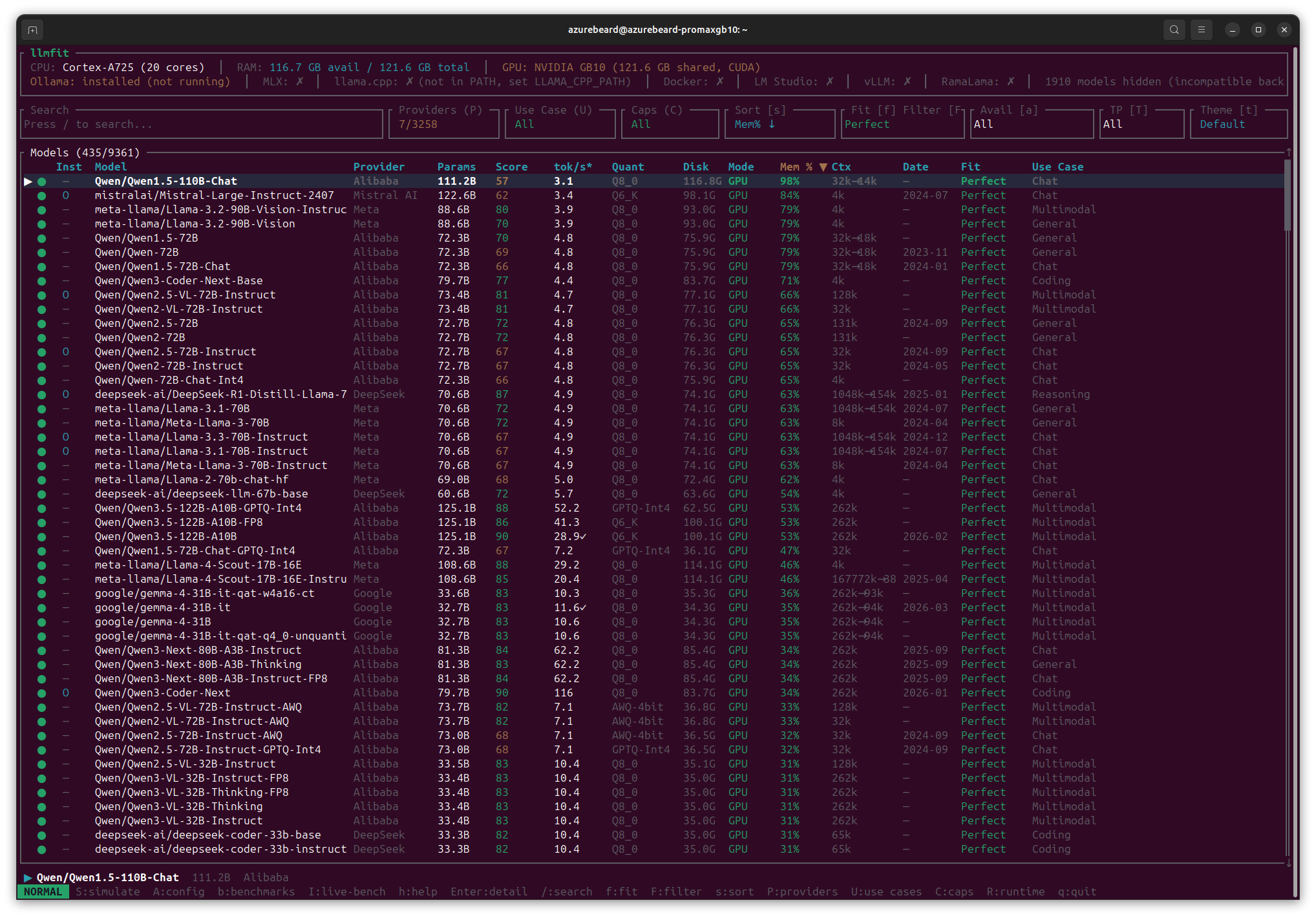Click the Score column header
This screenshot has height=918, width=1316.
(x=512, y=167)
